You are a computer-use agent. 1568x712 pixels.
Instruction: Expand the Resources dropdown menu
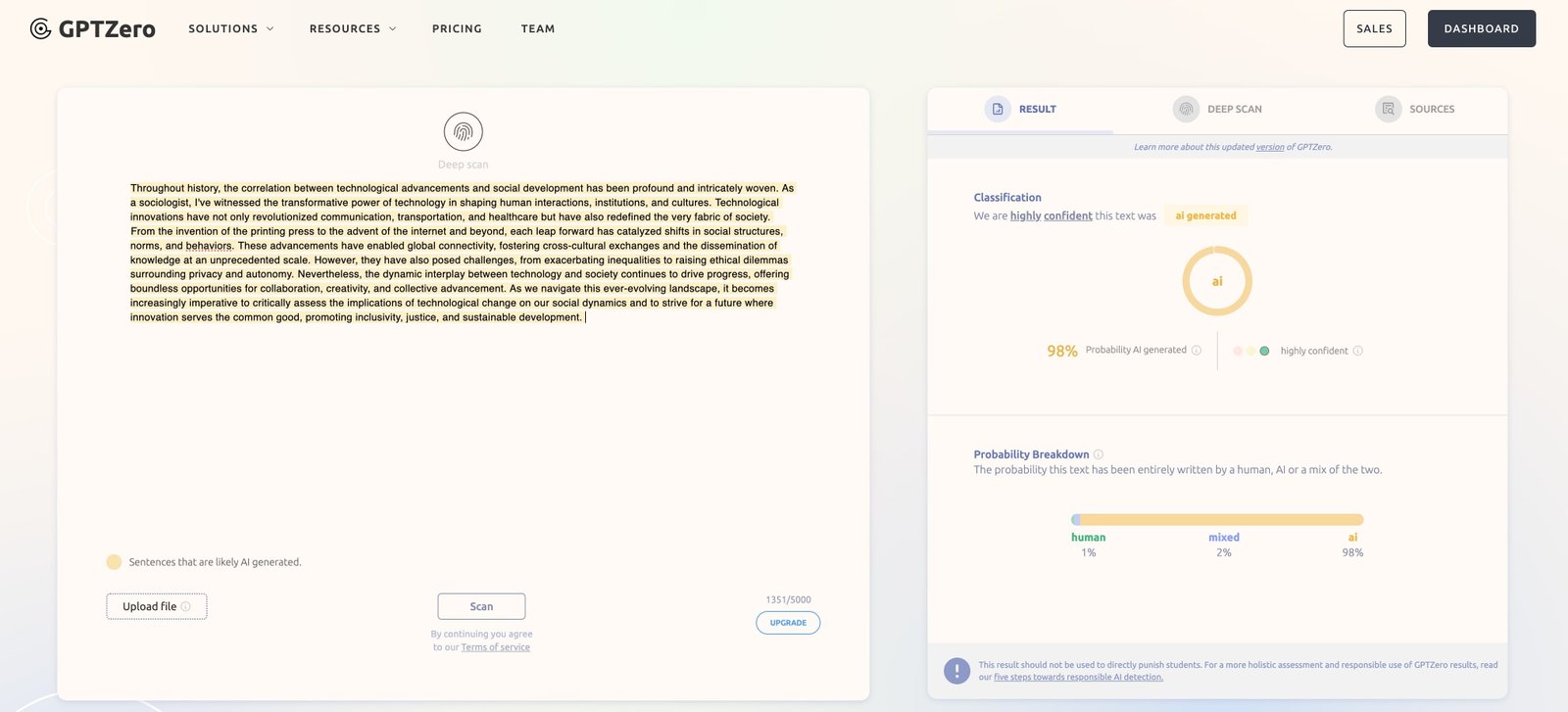353,28
